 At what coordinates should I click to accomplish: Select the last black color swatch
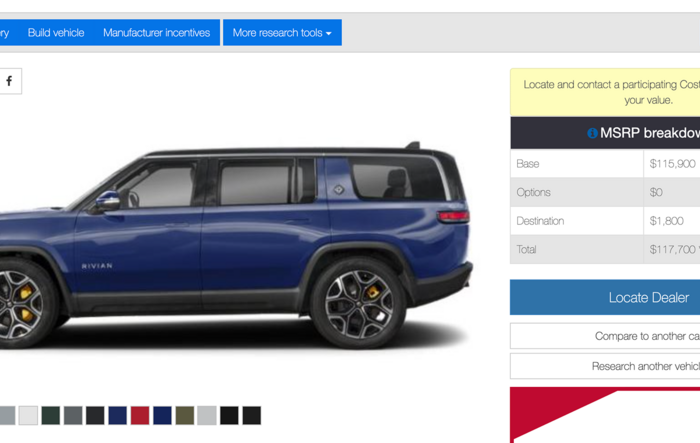251,415
